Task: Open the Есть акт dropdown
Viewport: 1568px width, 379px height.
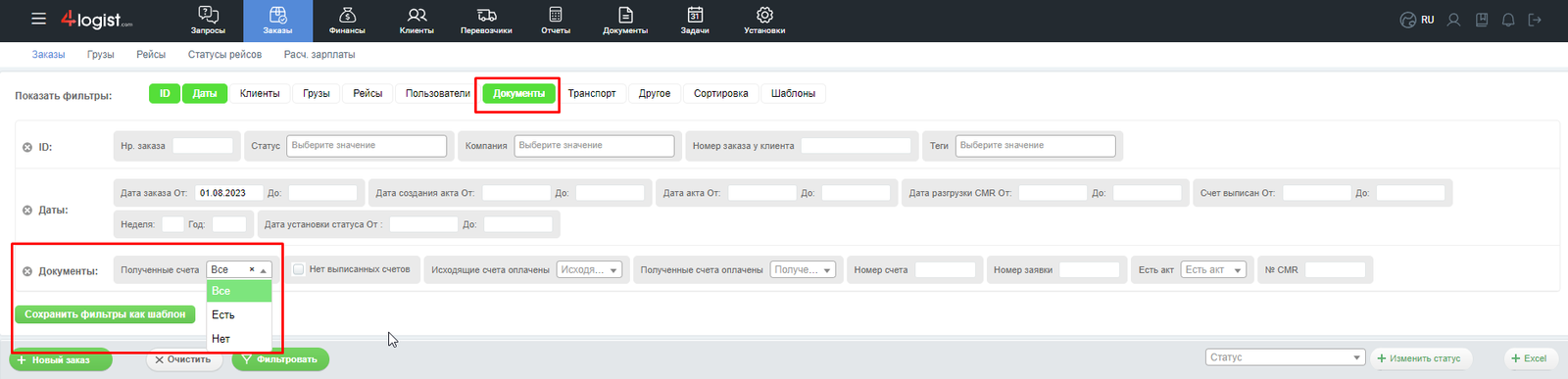Action: (x=1213, y=270)
